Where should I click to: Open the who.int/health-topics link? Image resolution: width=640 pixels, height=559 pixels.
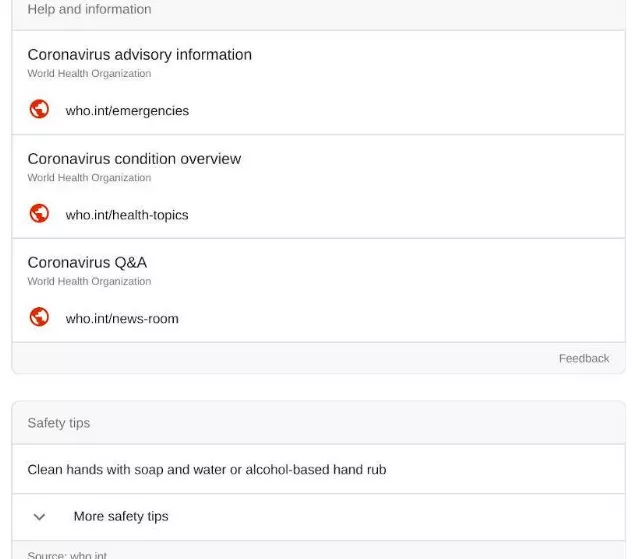tap(127, 215)
